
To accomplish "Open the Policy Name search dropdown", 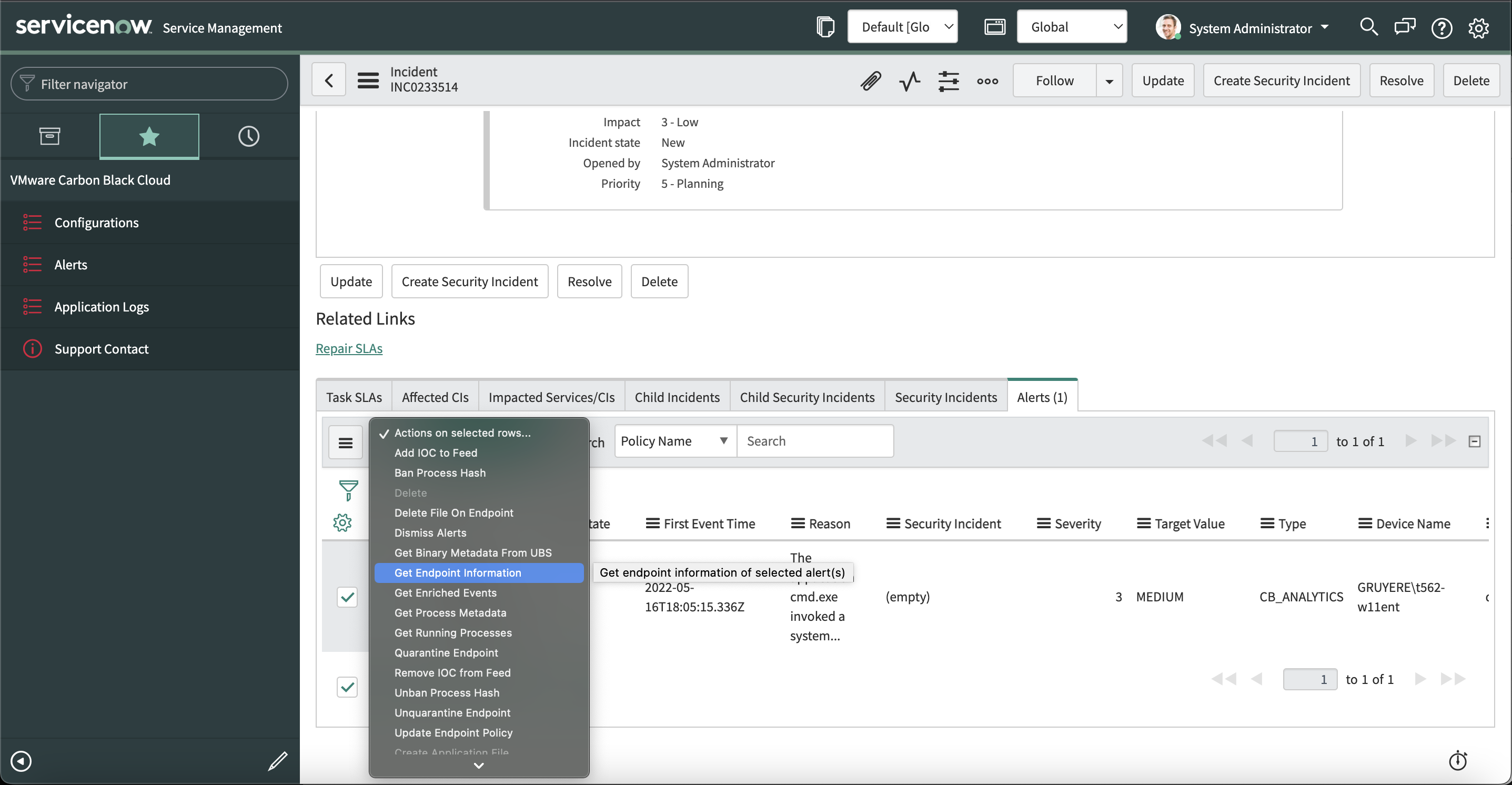I will (674, 440).
